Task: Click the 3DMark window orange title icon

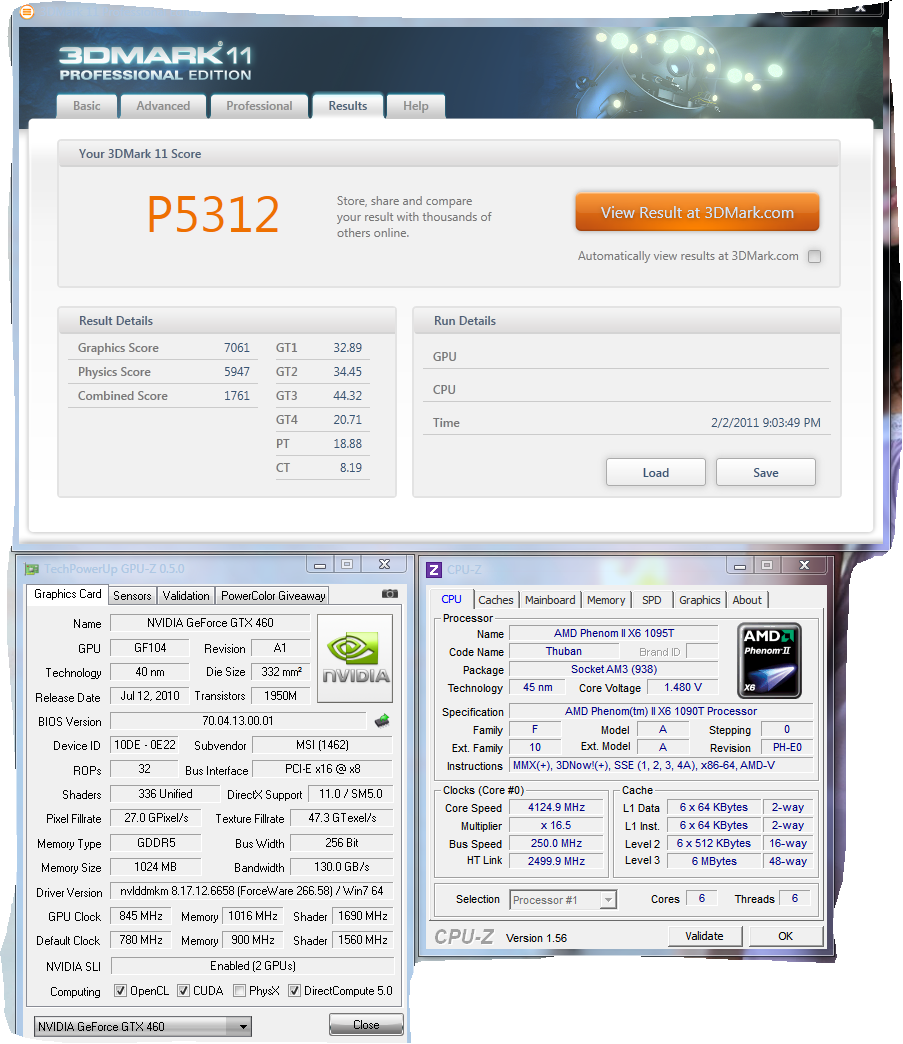Action: [27, 11]
